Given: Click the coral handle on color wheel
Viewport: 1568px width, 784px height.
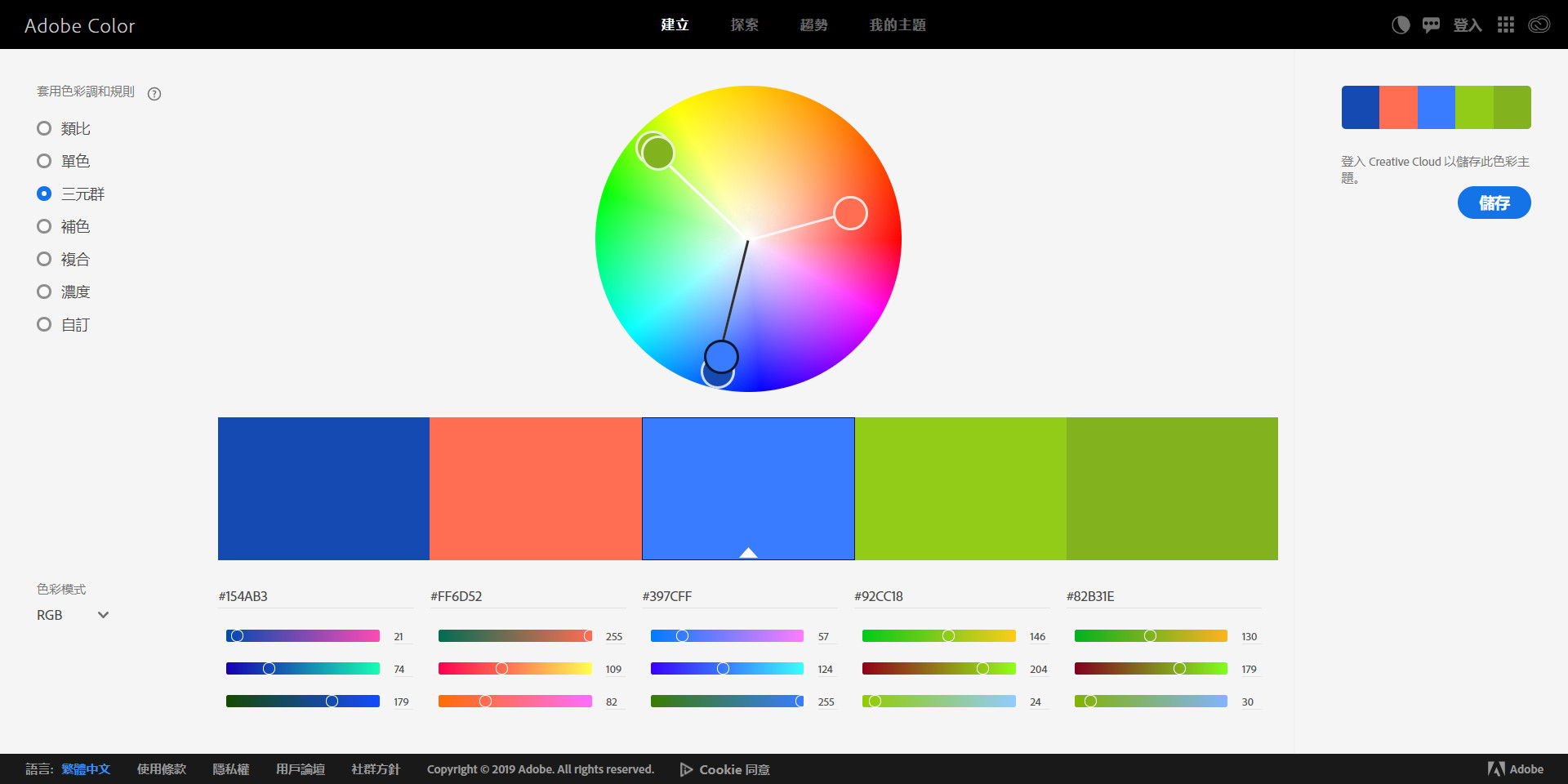Looking at the screenshot, I should tap(850, 213).
